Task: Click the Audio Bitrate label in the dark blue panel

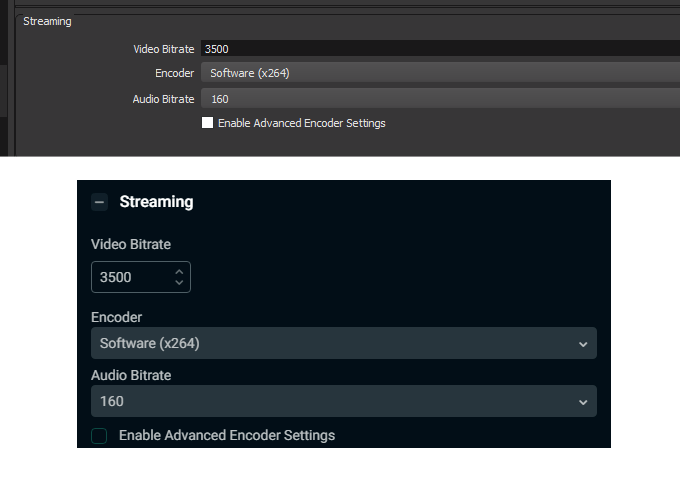Action: point(131,376)
